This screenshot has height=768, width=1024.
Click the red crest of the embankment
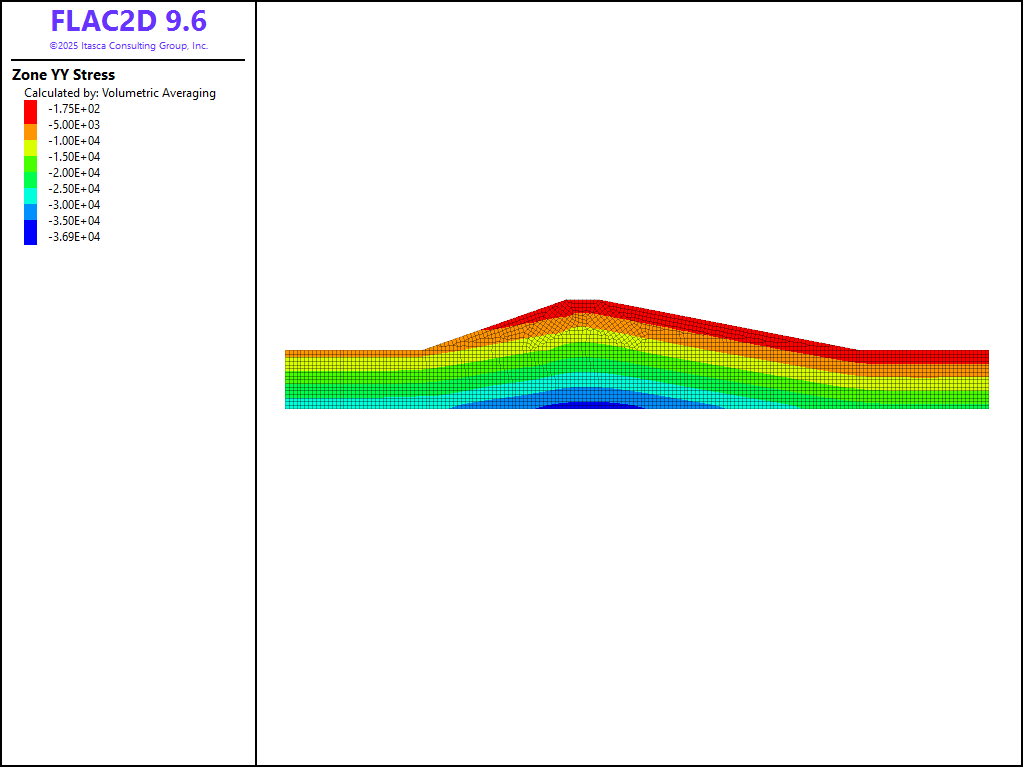coord(584,306)
